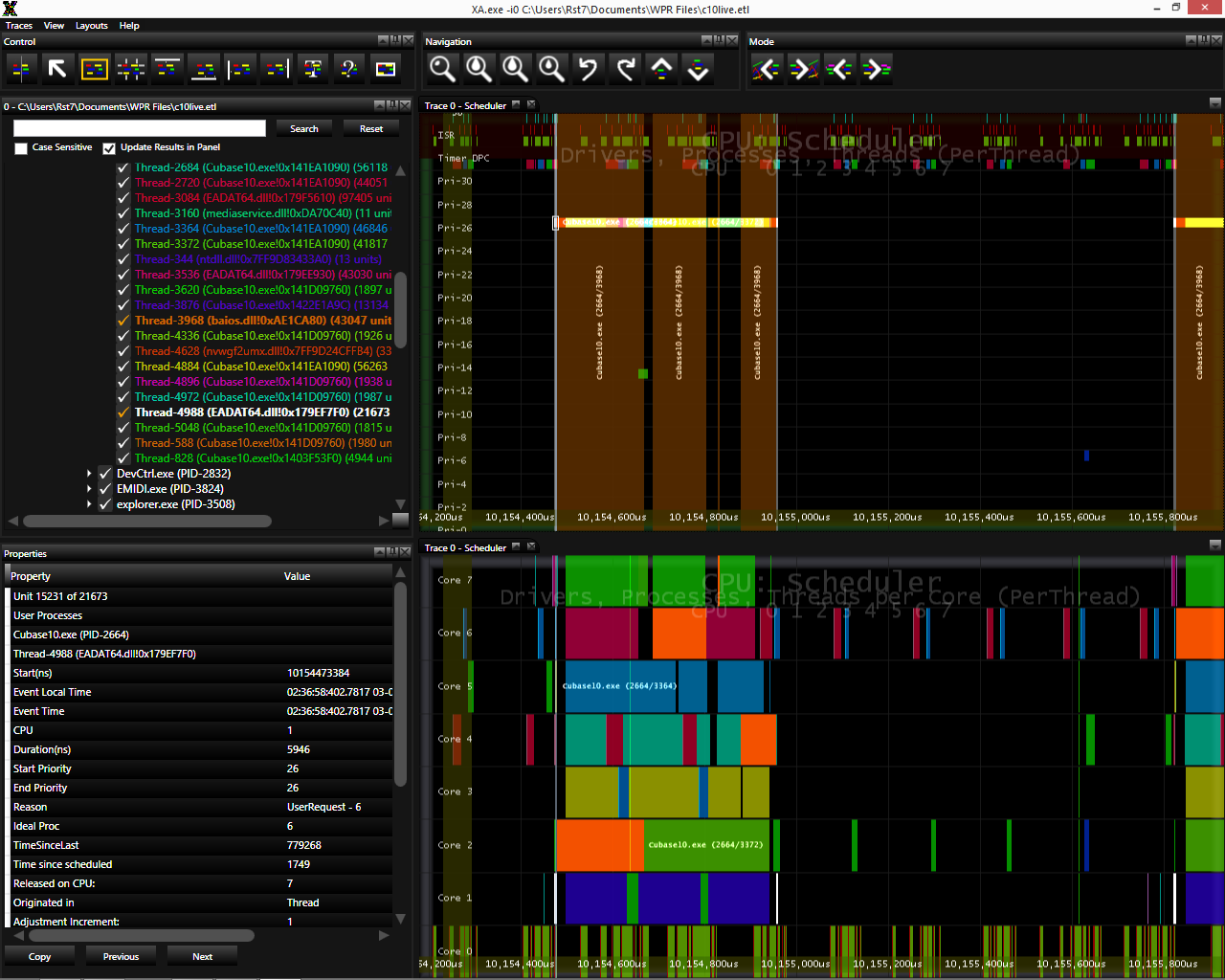Click the search text input field

(140, 128)
